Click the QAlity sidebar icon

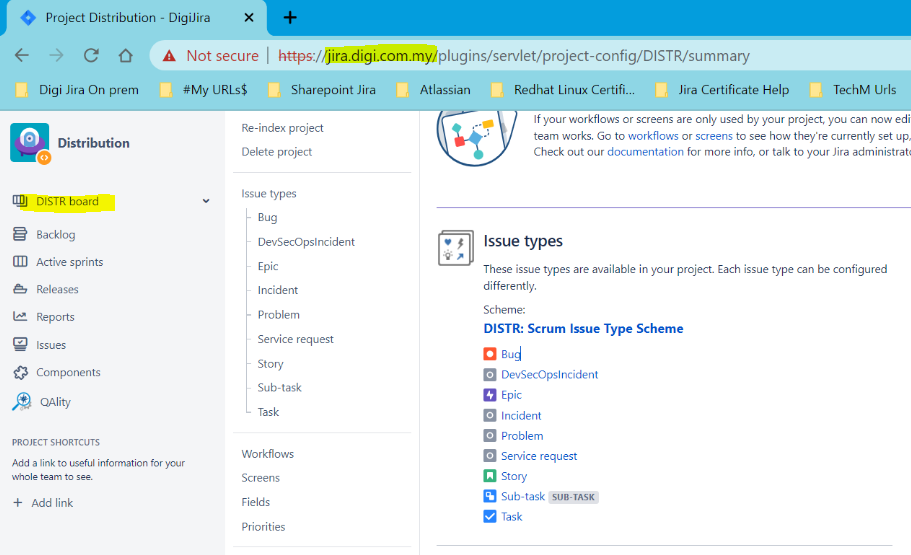tap(21, 402)
